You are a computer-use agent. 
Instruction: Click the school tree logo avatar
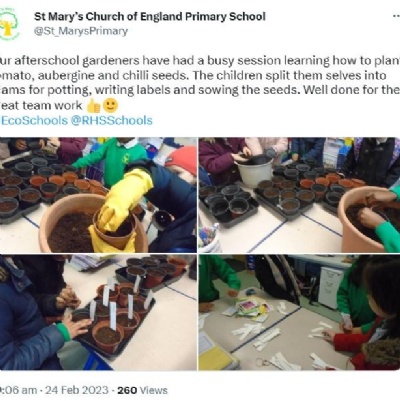(x=8, y=25)
